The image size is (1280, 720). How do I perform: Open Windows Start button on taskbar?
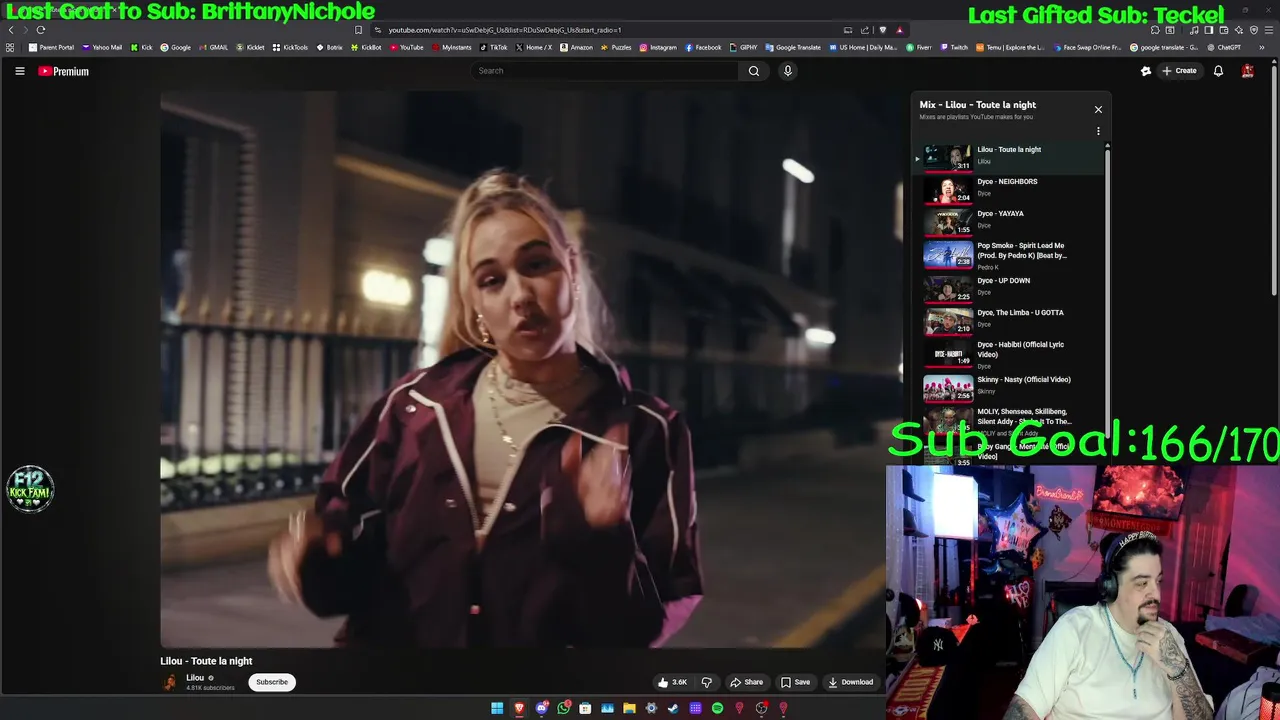(x=497, y=708)
